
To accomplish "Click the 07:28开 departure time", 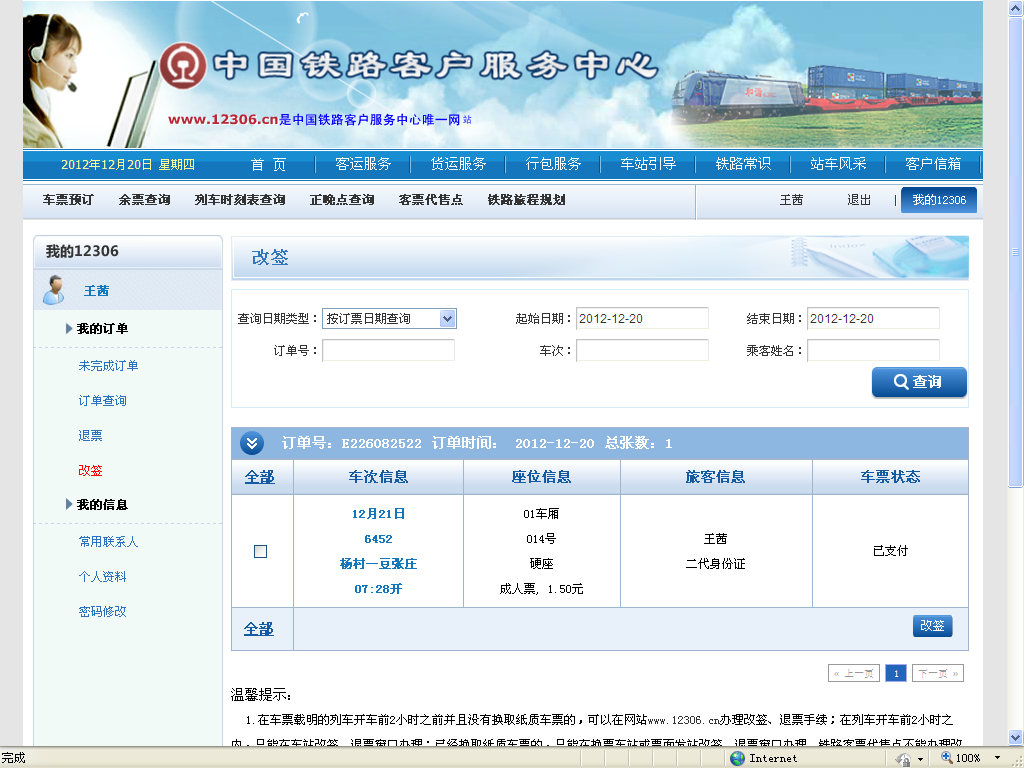I will pos(378,589).
